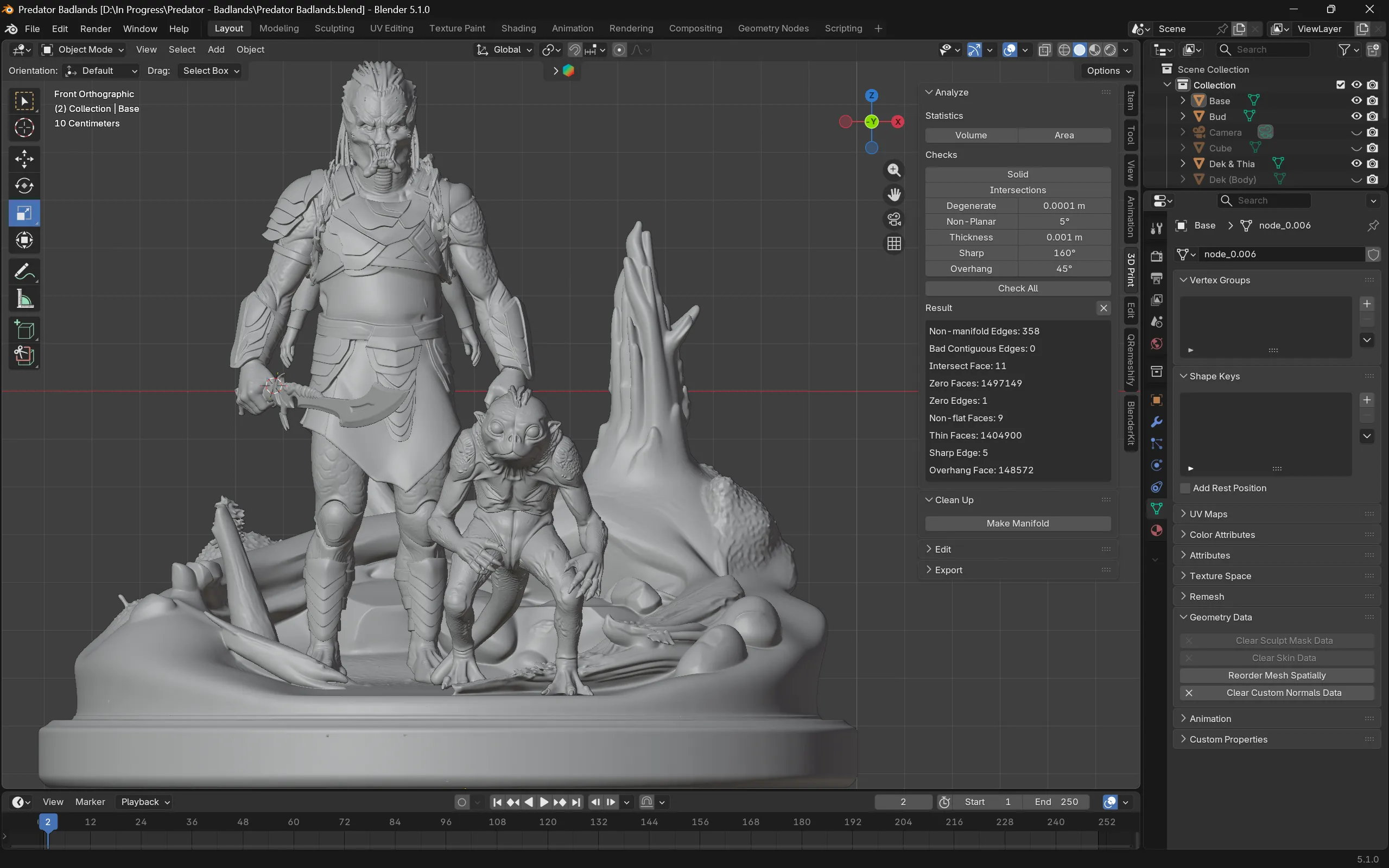Click the Blender logo menu icon
The height and width of the screenshot is (868, 1389).
click(x=11, y=29)
